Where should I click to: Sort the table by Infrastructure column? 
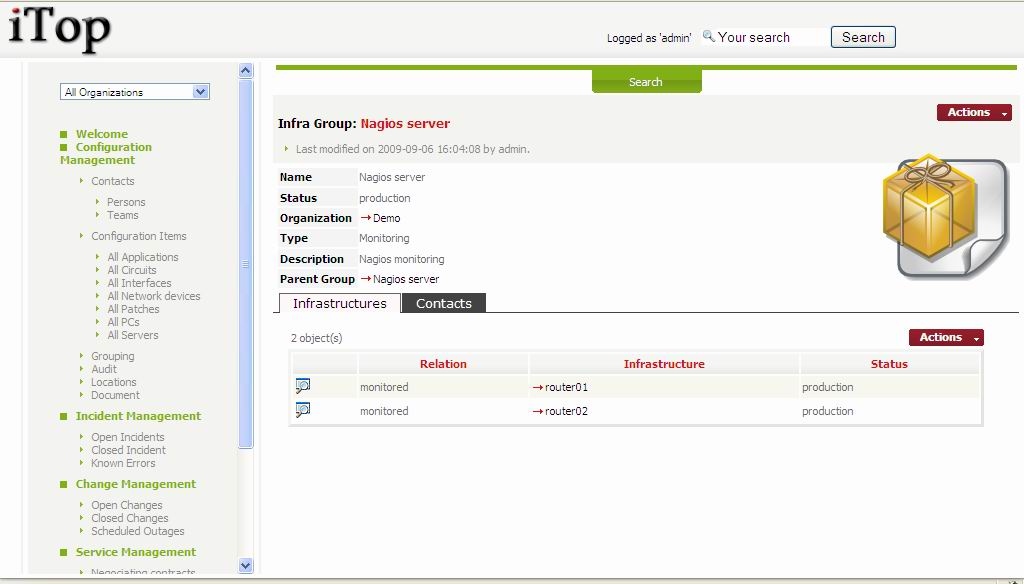pyautogui.click(x=664, y=364)
